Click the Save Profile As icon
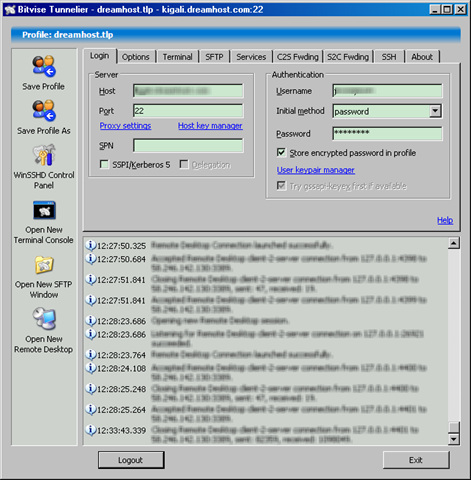471x480 pixels. tap(44, 110)
